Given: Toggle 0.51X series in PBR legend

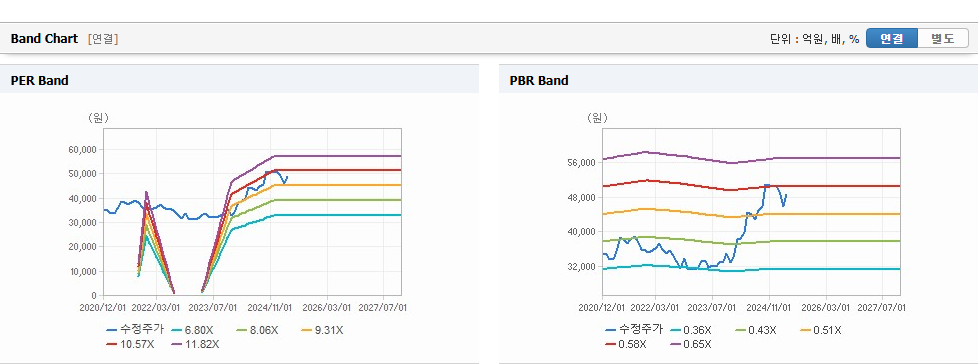Looking at the screenshot, I should coord(820,330).
